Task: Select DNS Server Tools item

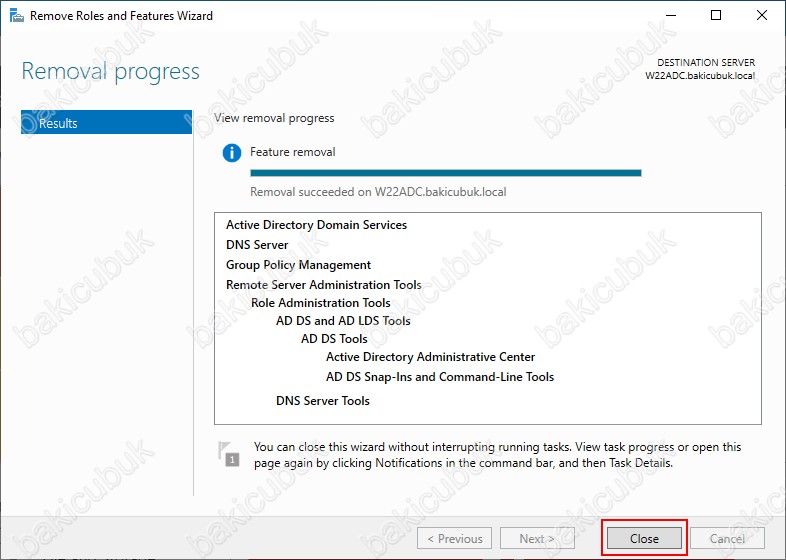Action: pos(322,401)
